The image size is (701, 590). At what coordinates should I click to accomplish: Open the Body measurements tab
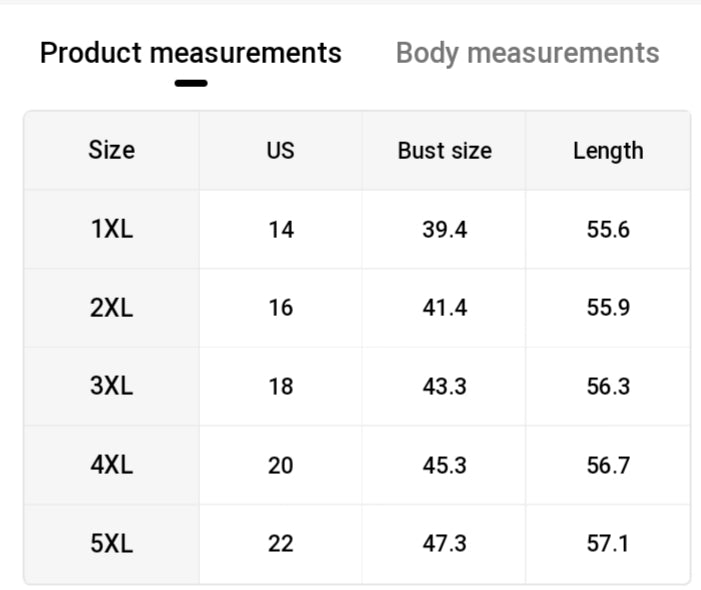(527, 53)
